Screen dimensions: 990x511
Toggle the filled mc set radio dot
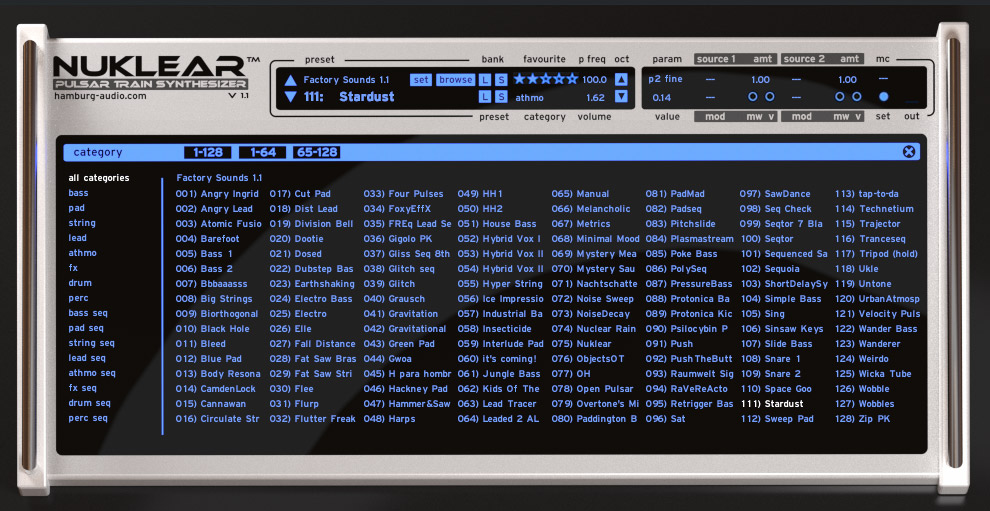point(883,97)
